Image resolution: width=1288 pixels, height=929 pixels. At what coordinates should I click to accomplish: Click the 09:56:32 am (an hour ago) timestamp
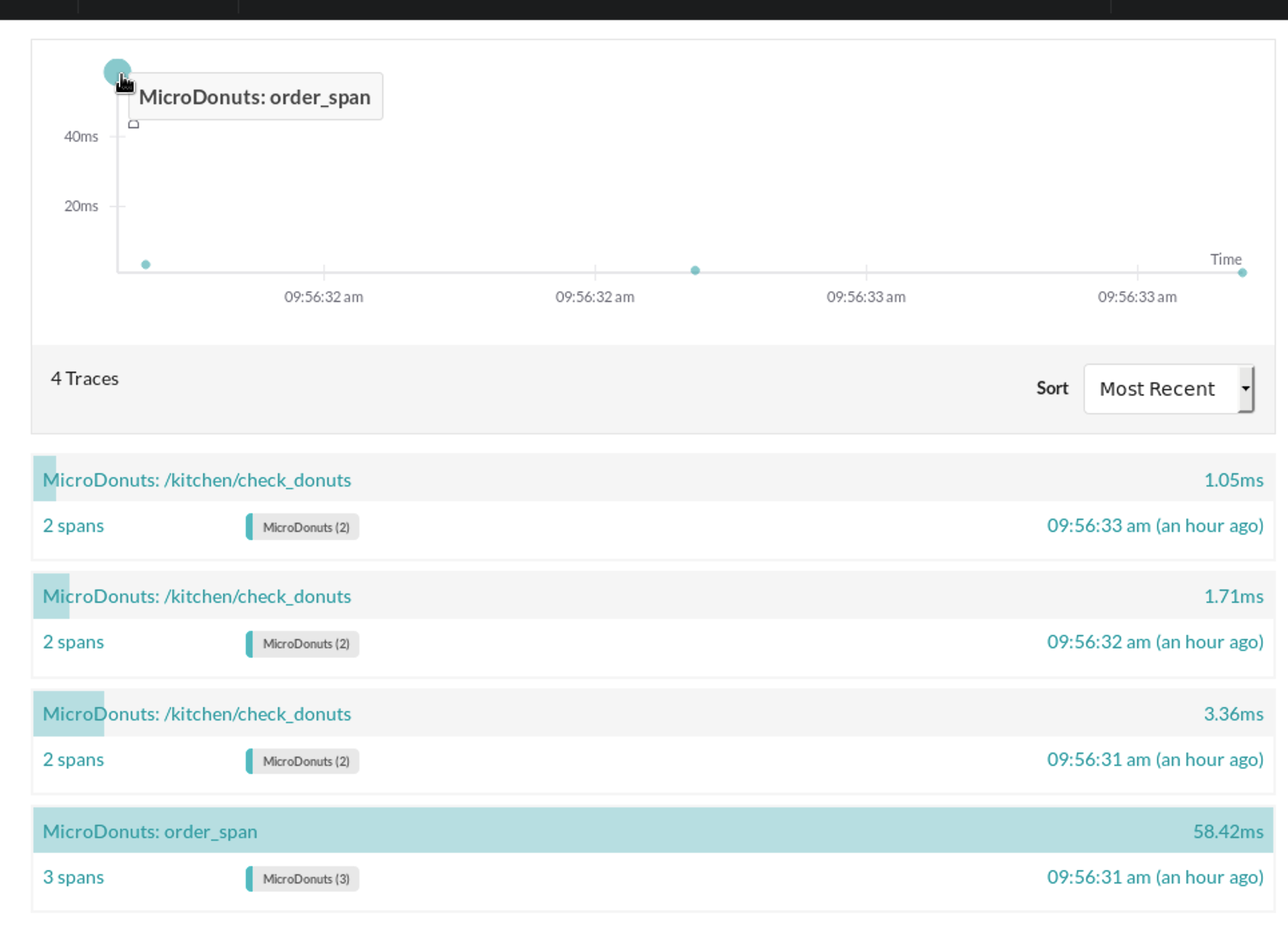pos(1154,642)
